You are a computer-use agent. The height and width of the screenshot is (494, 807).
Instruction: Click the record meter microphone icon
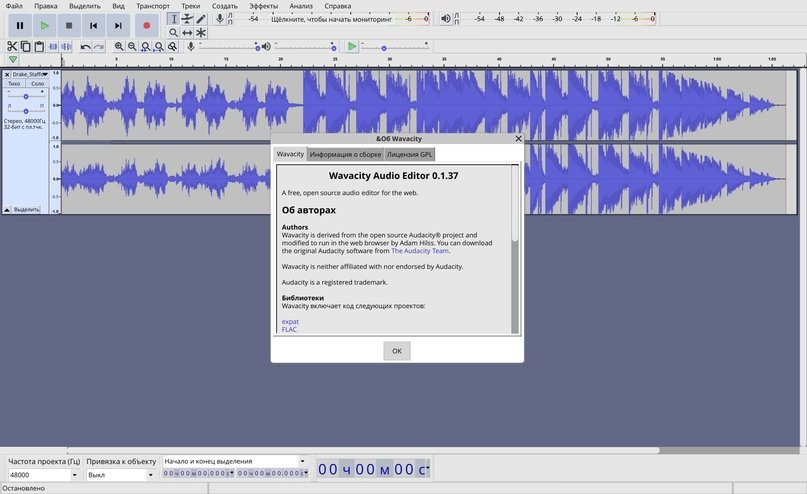[220, 19]
